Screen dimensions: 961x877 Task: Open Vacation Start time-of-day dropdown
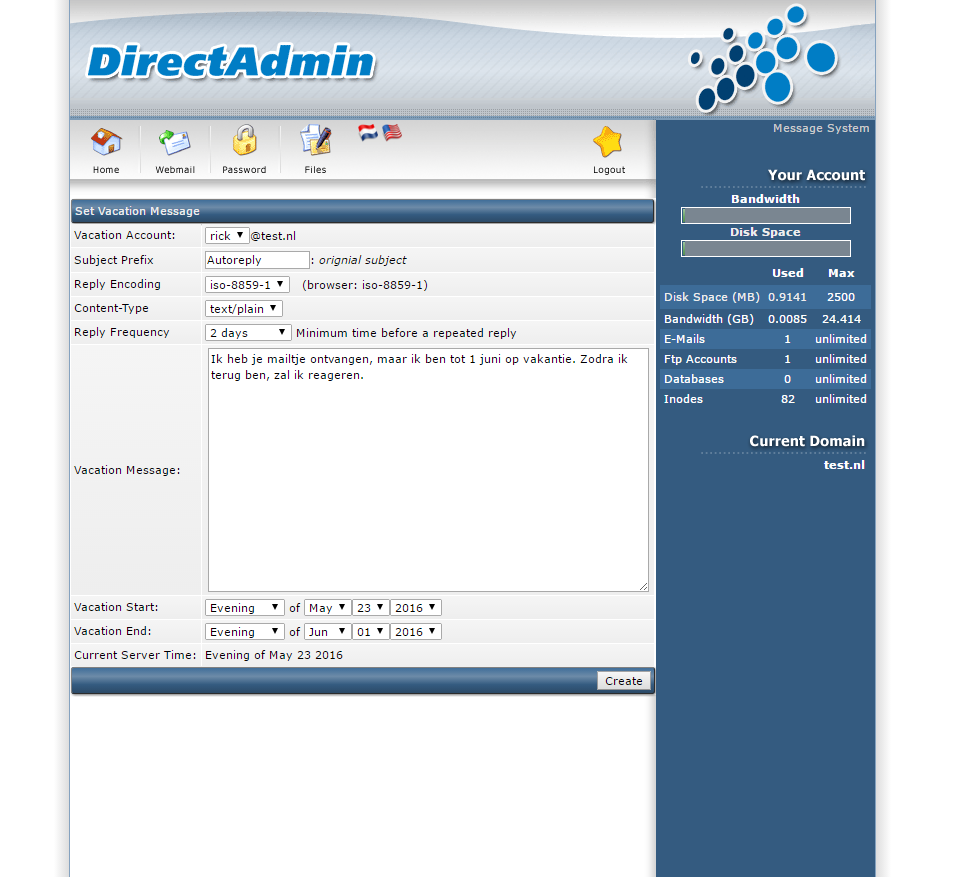[x=245, y=608]
